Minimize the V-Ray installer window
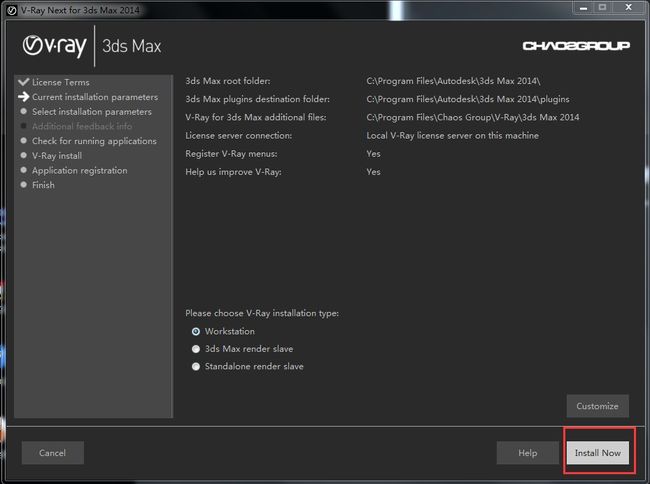Screen dimensions: 650x484 tap(584, 7)
